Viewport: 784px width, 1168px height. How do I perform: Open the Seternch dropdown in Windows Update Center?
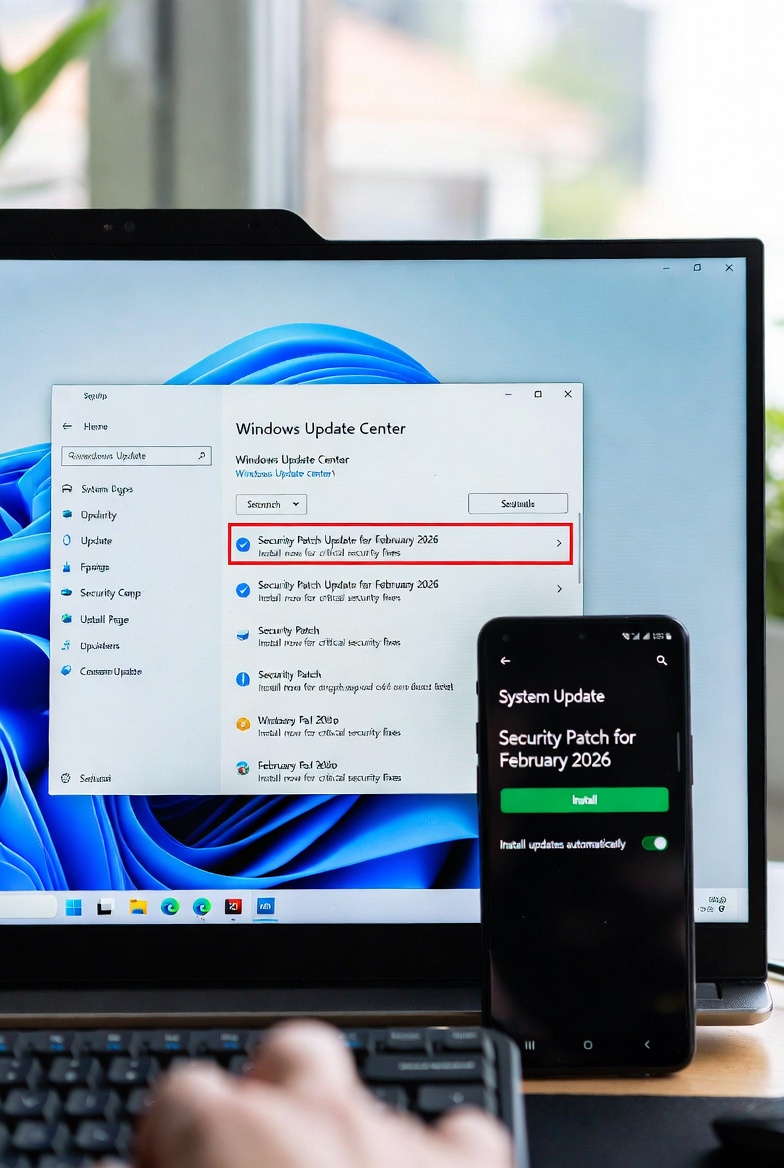tap(271, 504)
